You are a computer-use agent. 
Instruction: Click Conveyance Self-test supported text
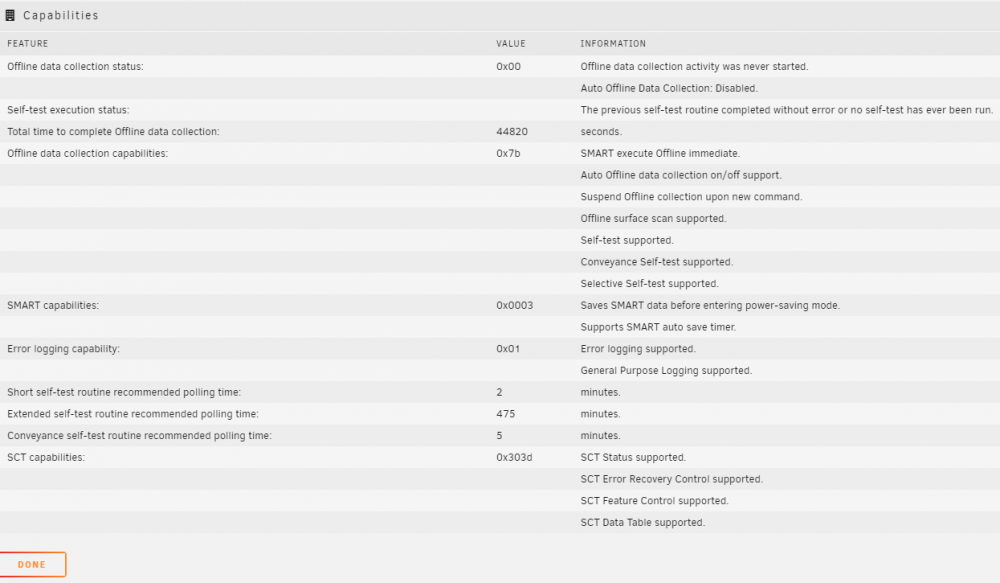pyautogui.click(x=657, y=262)
